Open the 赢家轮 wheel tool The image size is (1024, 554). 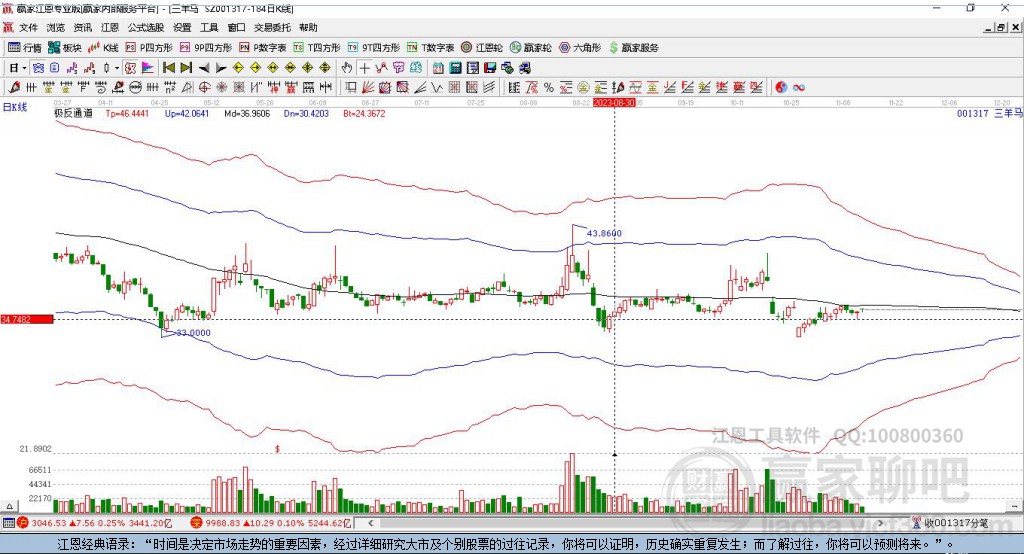click(531, 48)
